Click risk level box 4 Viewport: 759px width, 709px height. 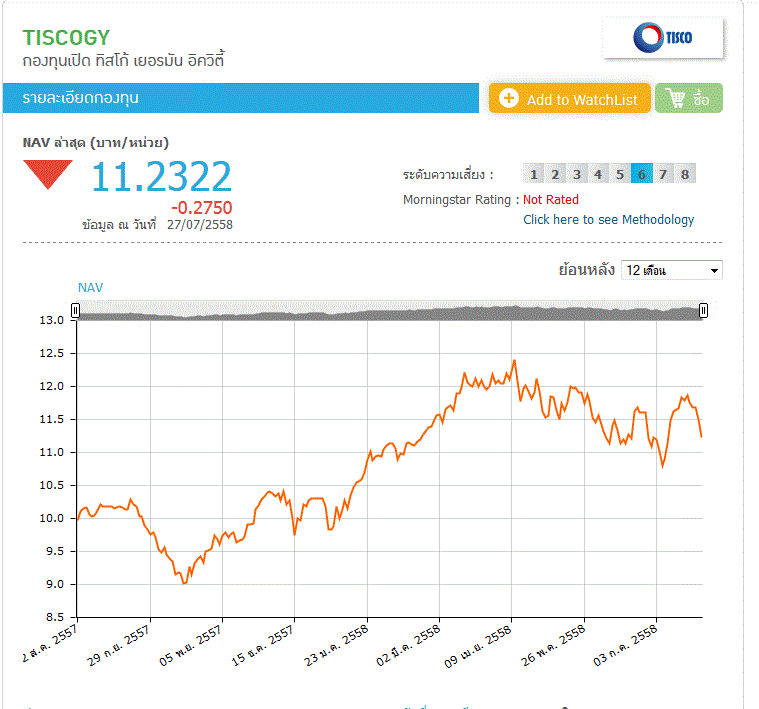[598, 174]
